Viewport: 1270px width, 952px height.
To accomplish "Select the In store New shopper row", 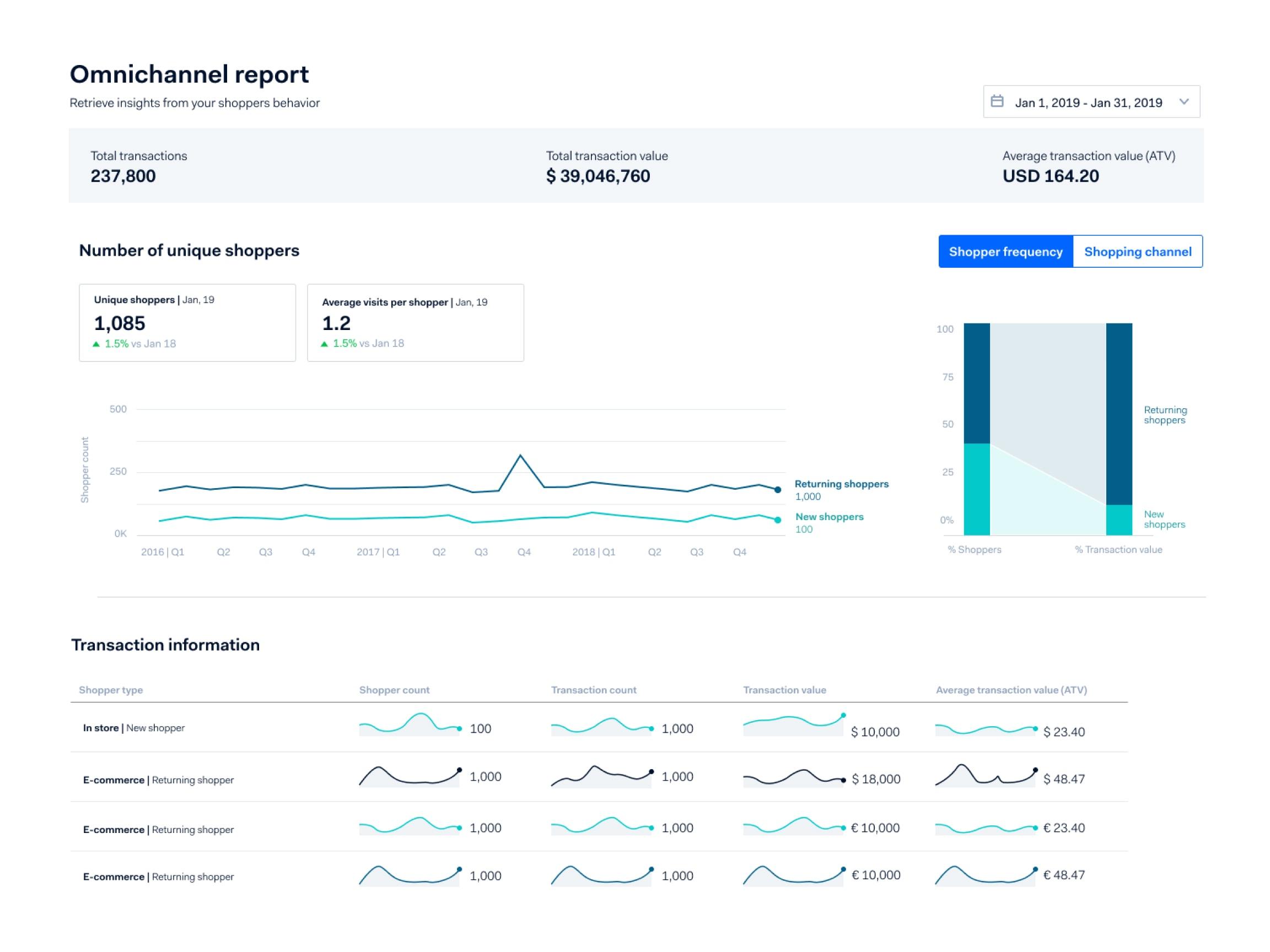I will point(134,728).
